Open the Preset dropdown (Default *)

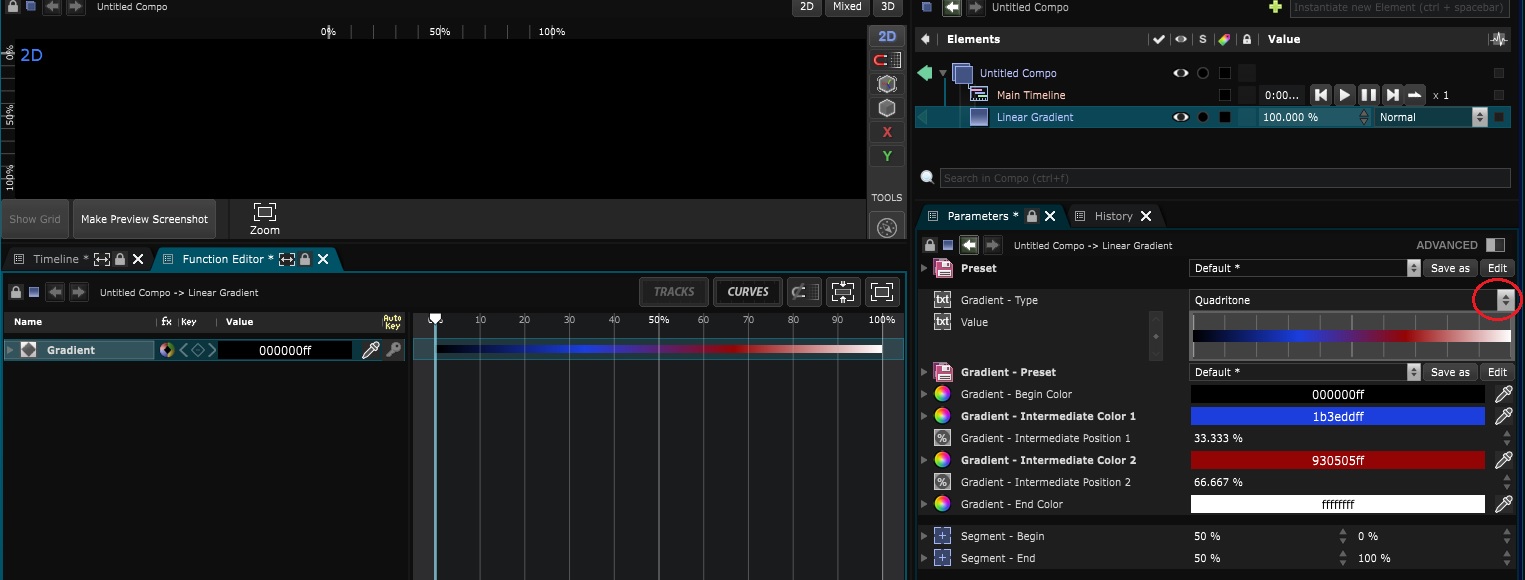pyautogui.click(x=1305, y=268)
